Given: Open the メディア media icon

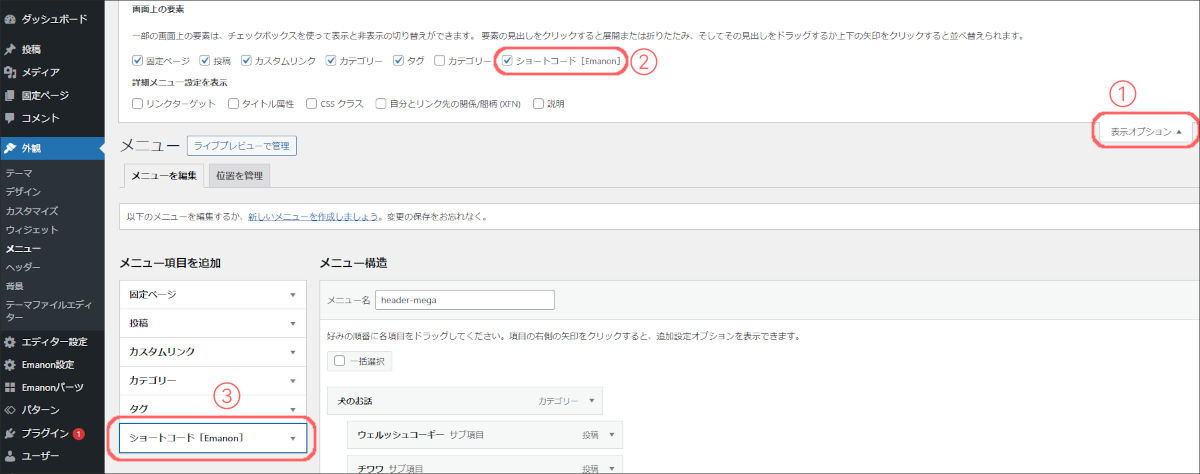Looking at the screenshot, I should tap(10, 72).
